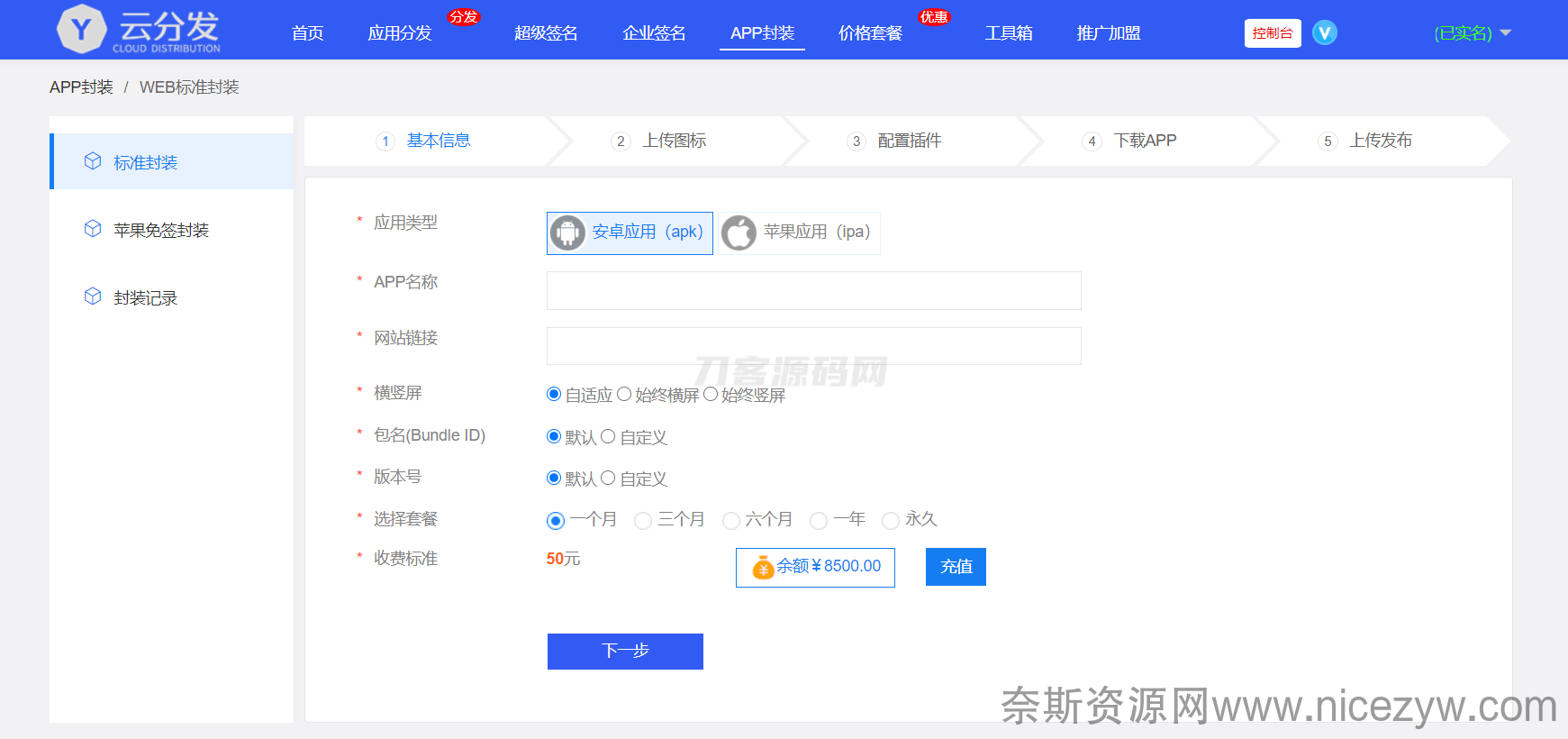The height and width of the screenshot is (739, 1568).
Task: Select 始终竖屏 orientation option
Action: click(x=711, y=394)
